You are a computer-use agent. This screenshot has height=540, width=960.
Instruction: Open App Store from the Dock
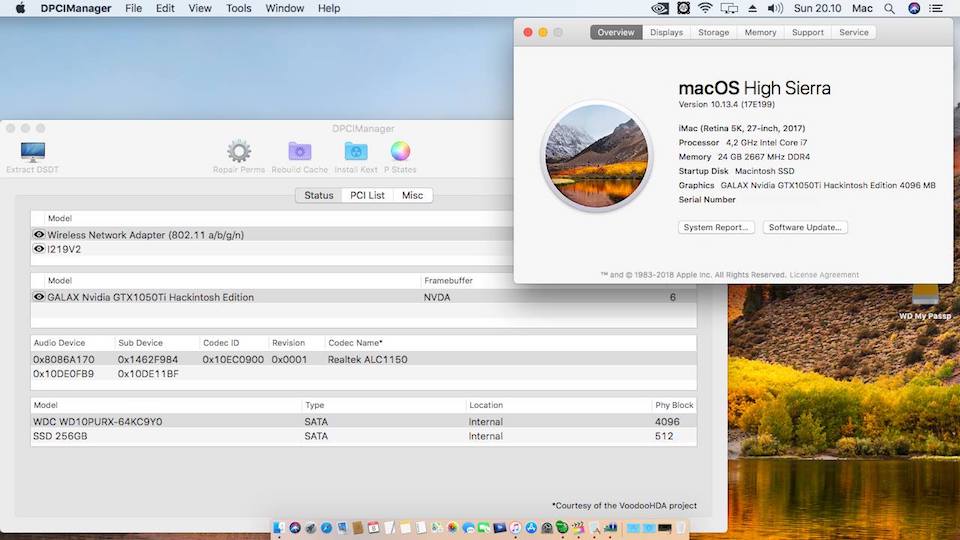(x=531, y=527)
